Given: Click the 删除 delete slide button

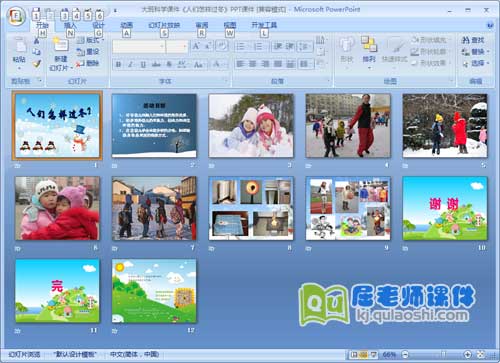Looking at the screenshot, I should click(x=88, y=63).
